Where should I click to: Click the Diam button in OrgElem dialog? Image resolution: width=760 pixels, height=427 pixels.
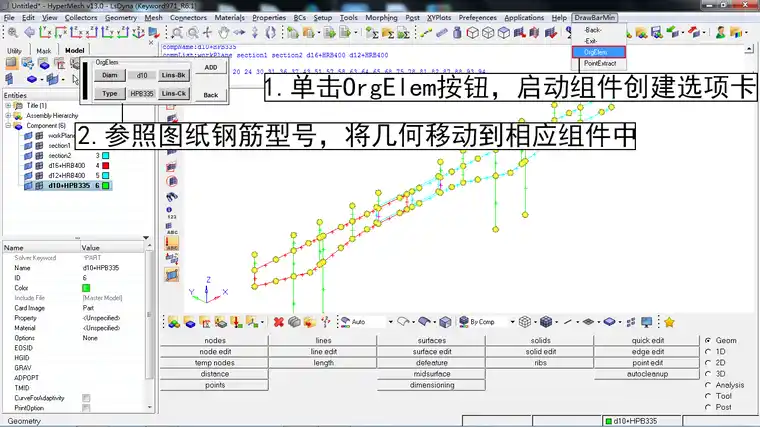click(110, 75)
